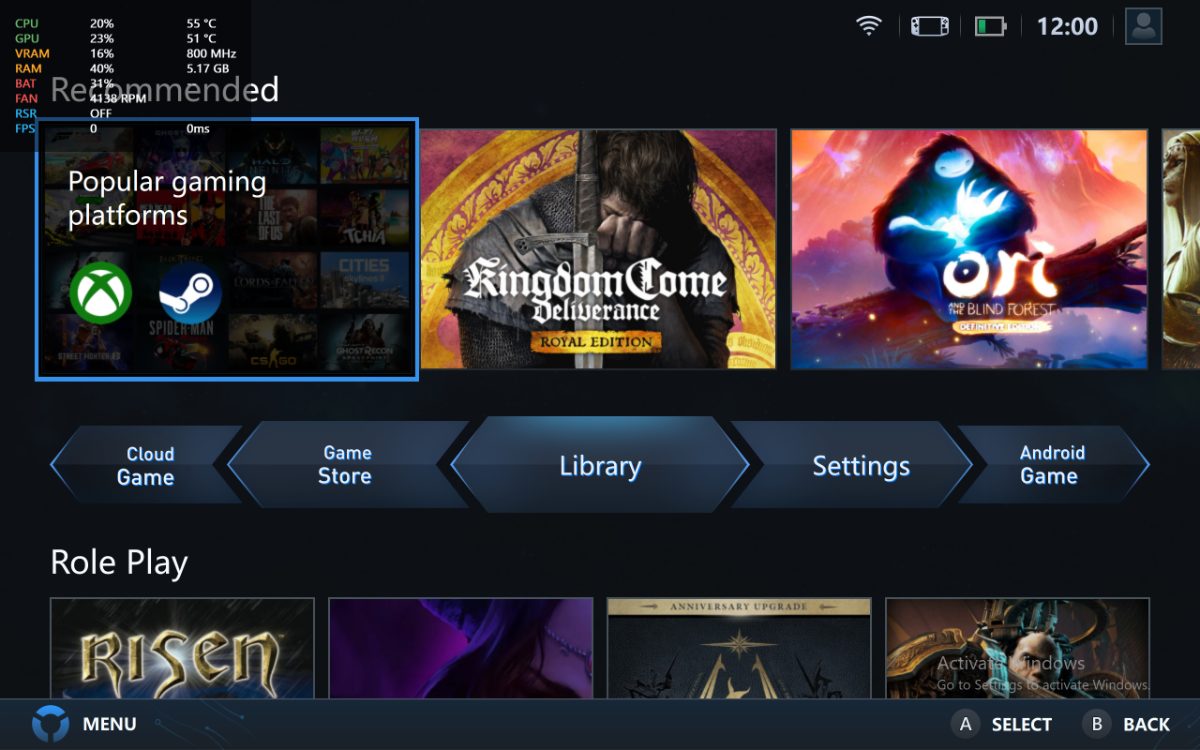This screenshot has width=1200, height=750.
Task: Click the A button Select icon
Action: (x=965, y=724)
